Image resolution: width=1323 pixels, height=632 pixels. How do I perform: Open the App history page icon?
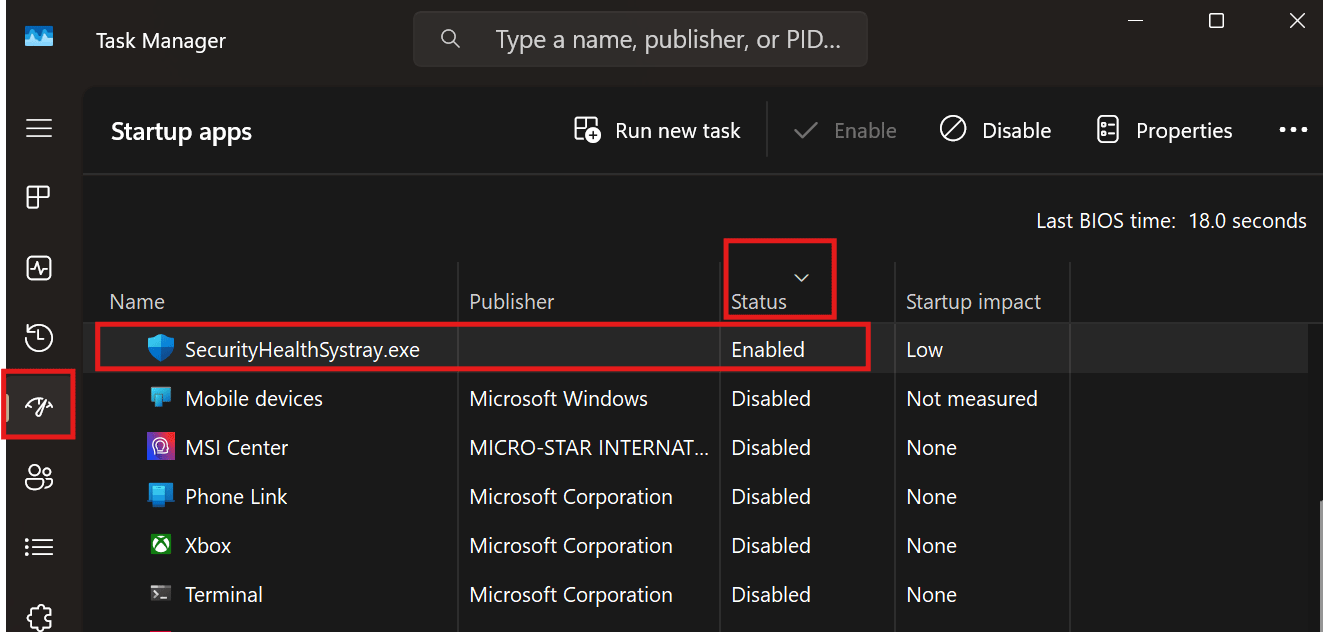point(39,337)
